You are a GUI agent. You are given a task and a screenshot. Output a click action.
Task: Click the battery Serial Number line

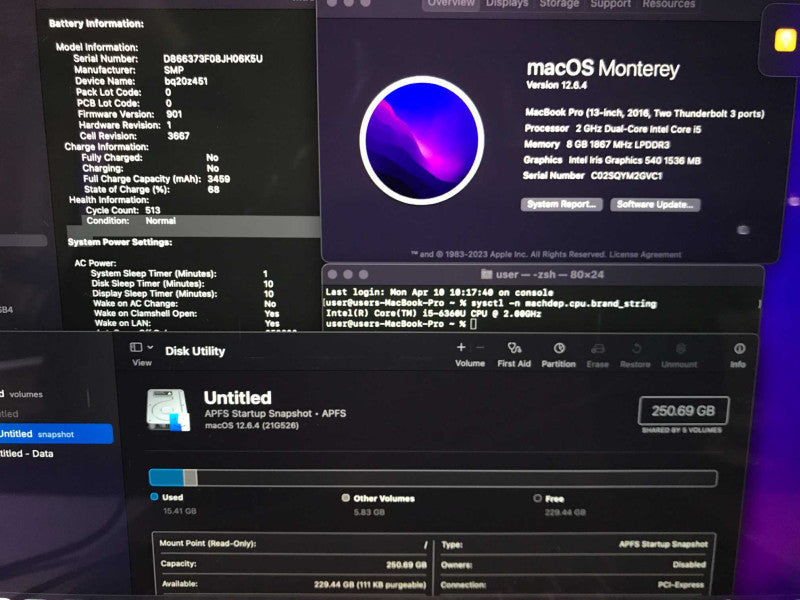168,59
